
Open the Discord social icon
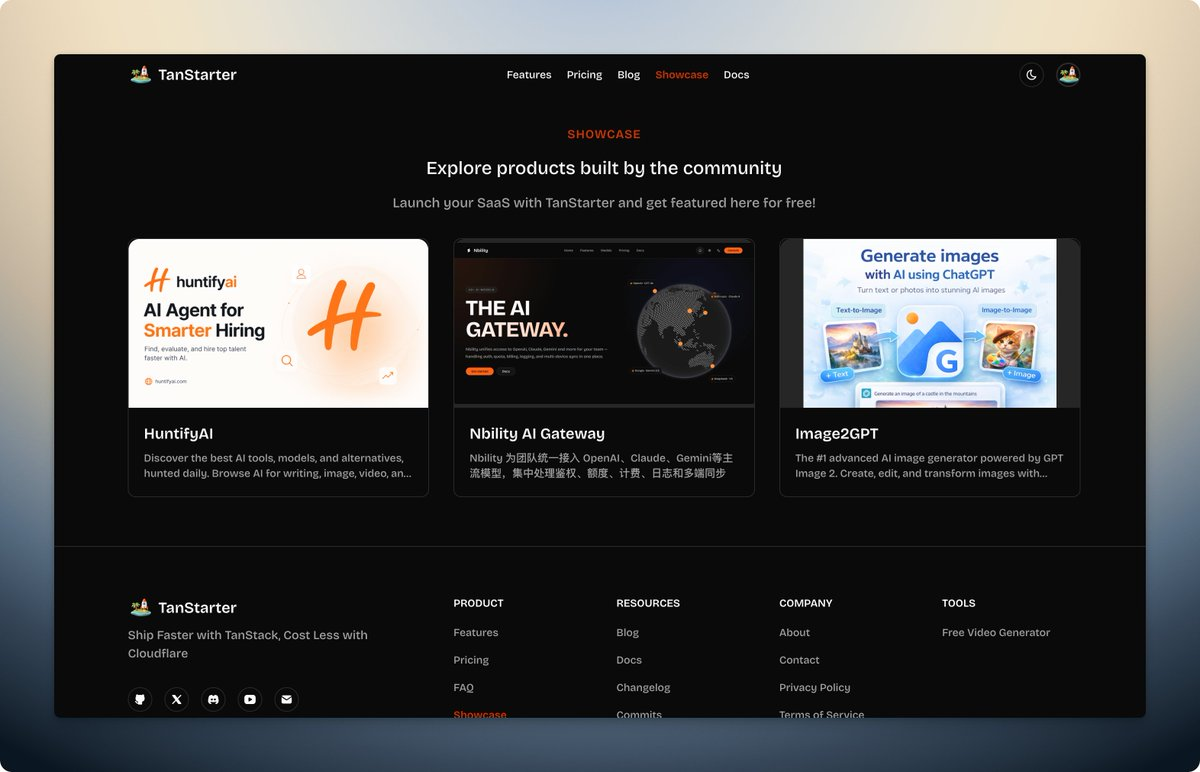pyautogui.click(x=213, y=700)
